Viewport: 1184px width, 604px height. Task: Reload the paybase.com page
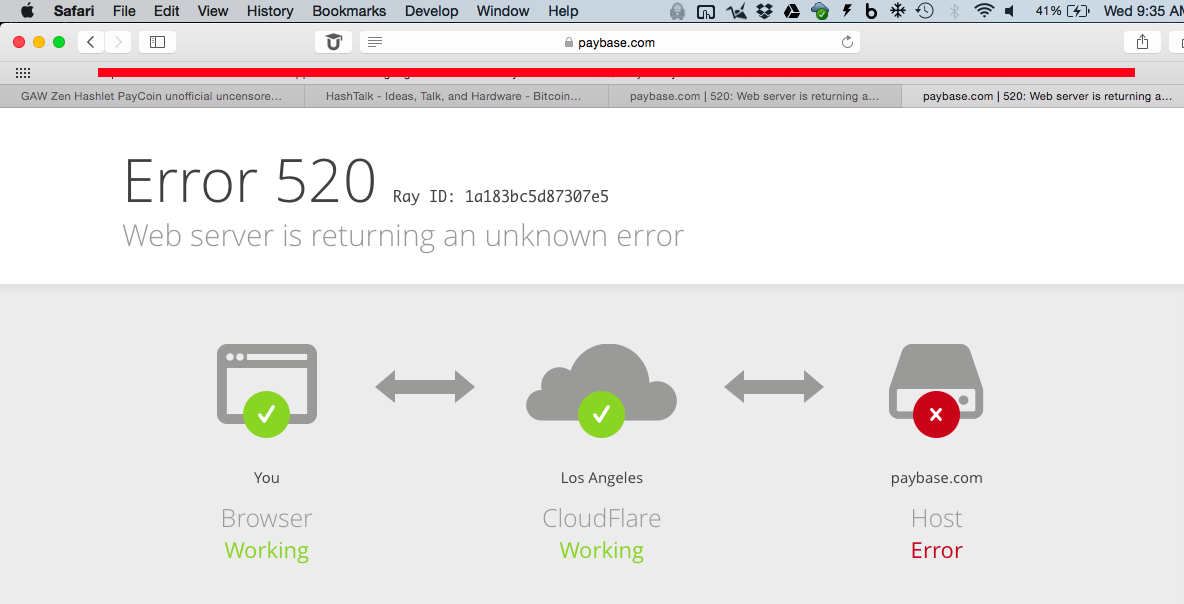point(847,42)
